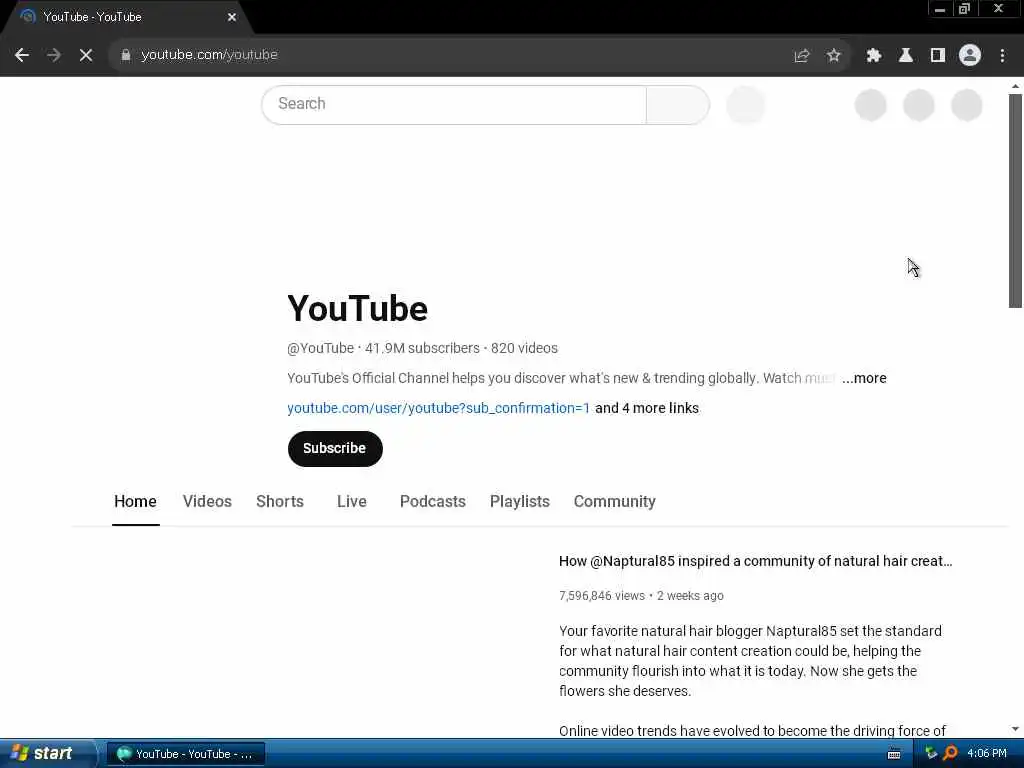1024x768 pixels.
Task: Switch to the Videos channel tab
Action: (207, 502)
